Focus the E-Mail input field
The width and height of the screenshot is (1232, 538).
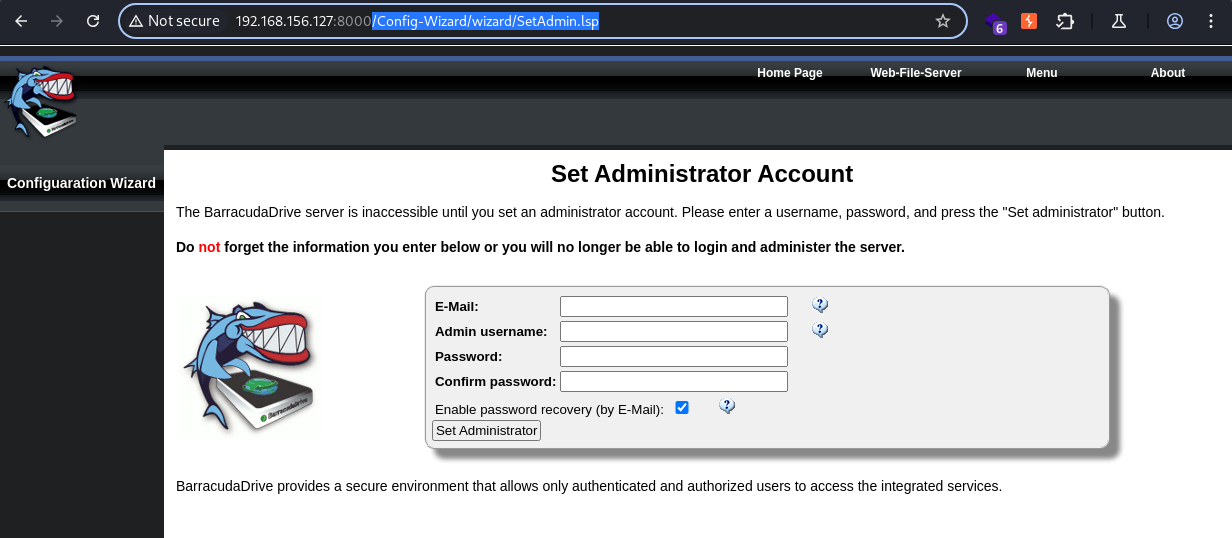point(674,306)
